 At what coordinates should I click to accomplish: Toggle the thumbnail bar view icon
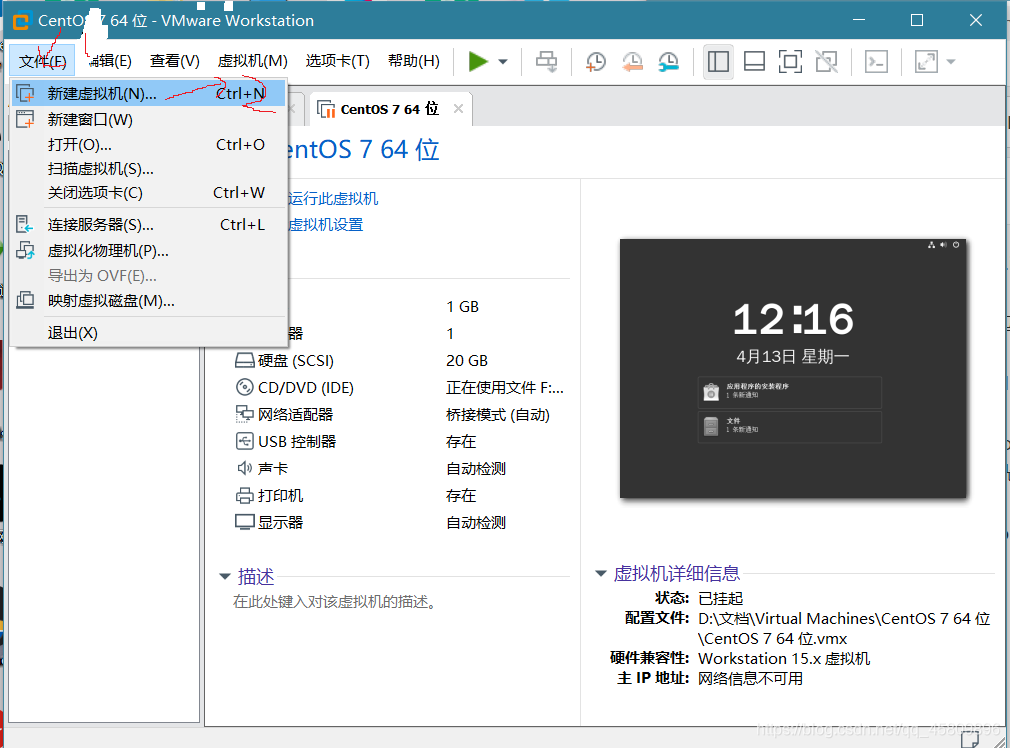point(754,62)
